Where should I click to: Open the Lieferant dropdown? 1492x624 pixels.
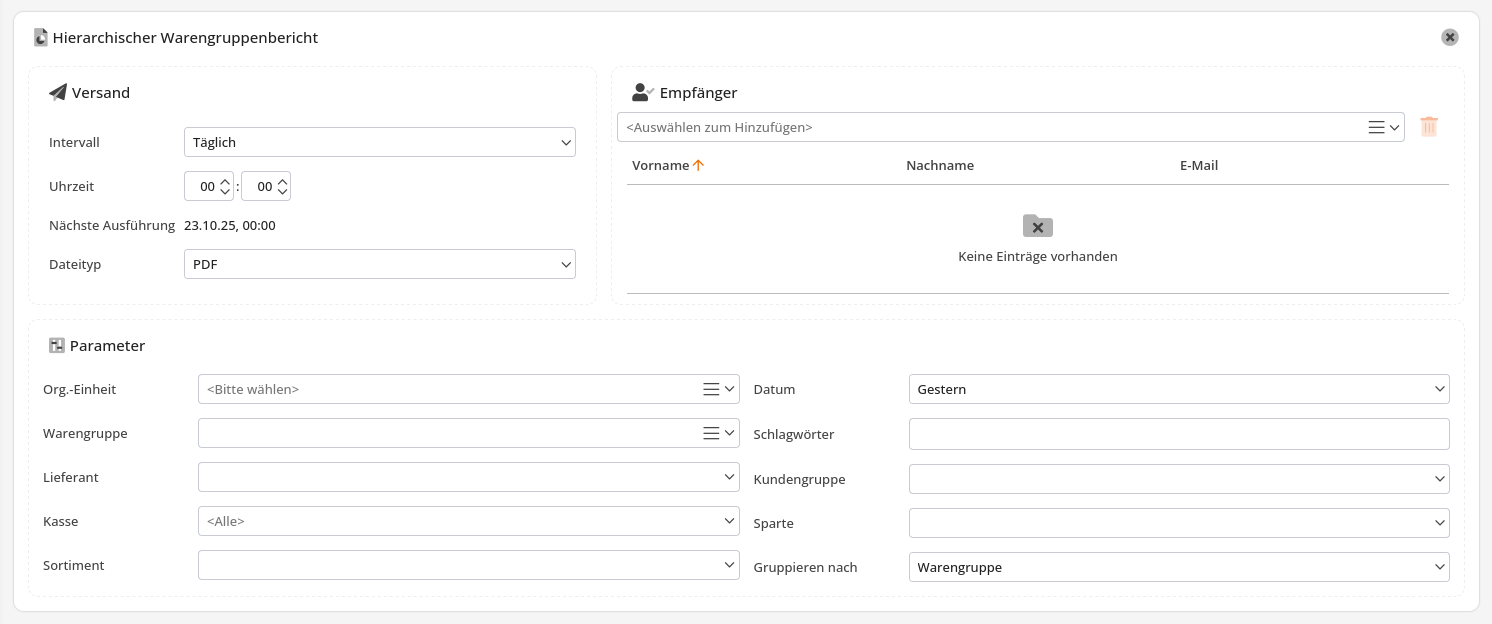tap(468, 477)
